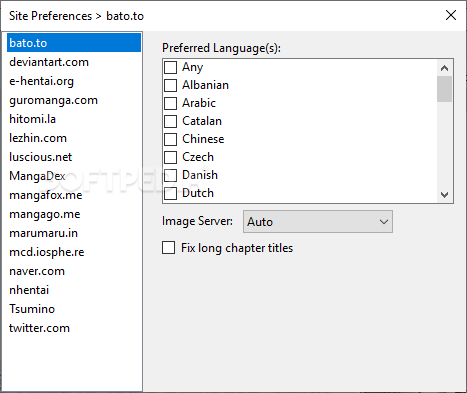This screenshot has width=467, height=393.
Task: Select naver.com entry
Action: coord(74,271)
